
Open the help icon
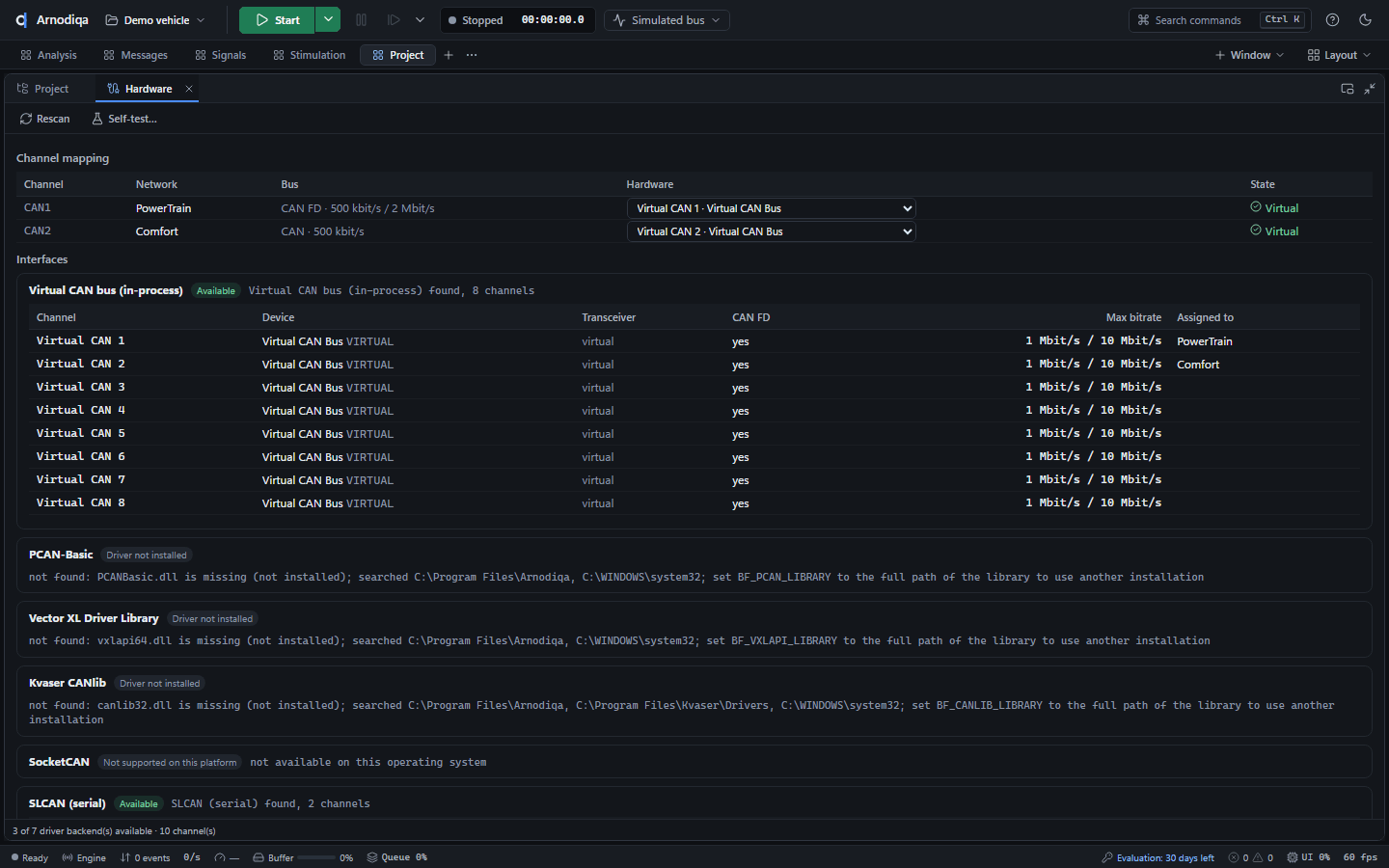(x=1332, y=20)
